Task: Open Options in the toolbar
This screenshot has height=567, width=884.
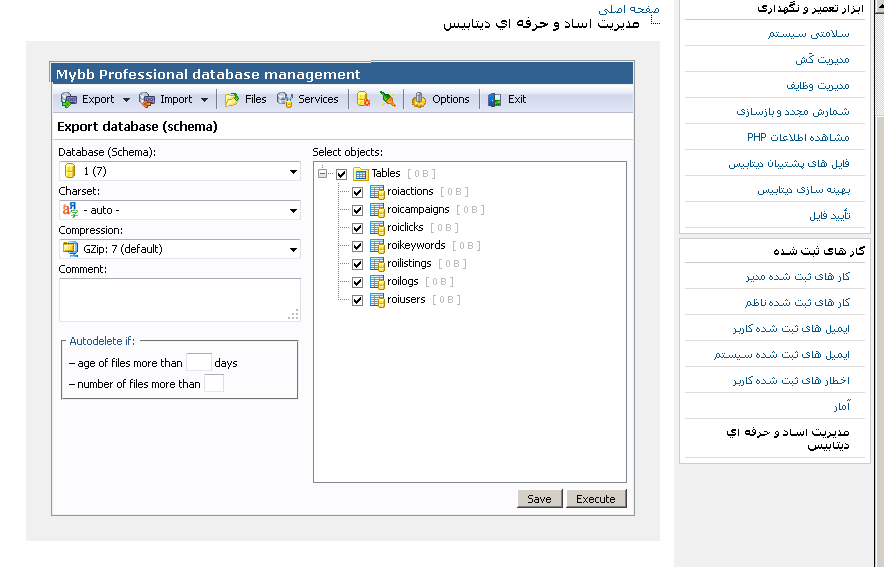Action: tap(440, 99)
